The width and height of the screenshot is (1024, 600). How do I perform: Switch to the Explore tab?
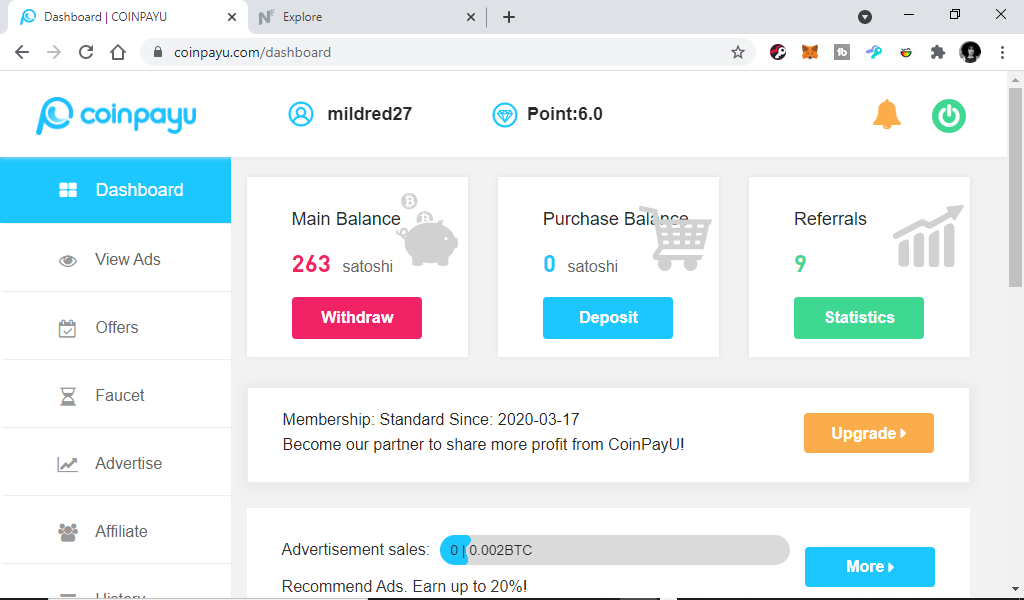click(368, 17)
